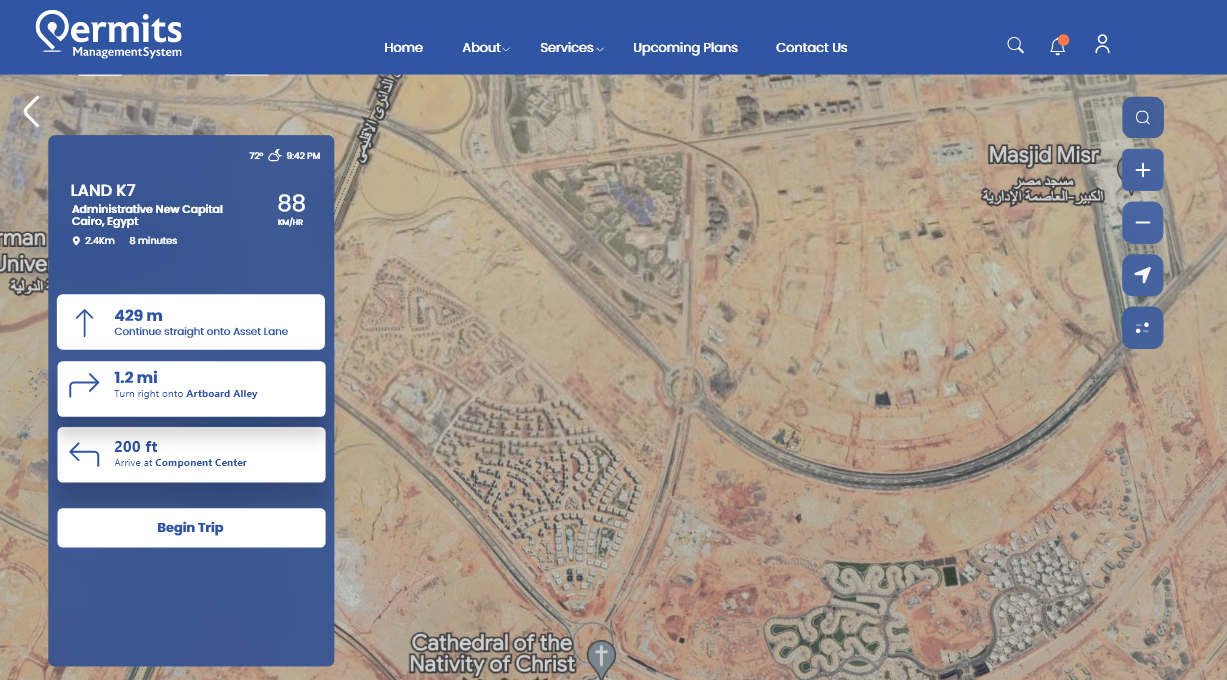Image resolution: width=1227 pixels, height=680 pixels.
Task: Click the locate-me navigation arrow button
Action: pos(1142,276)
